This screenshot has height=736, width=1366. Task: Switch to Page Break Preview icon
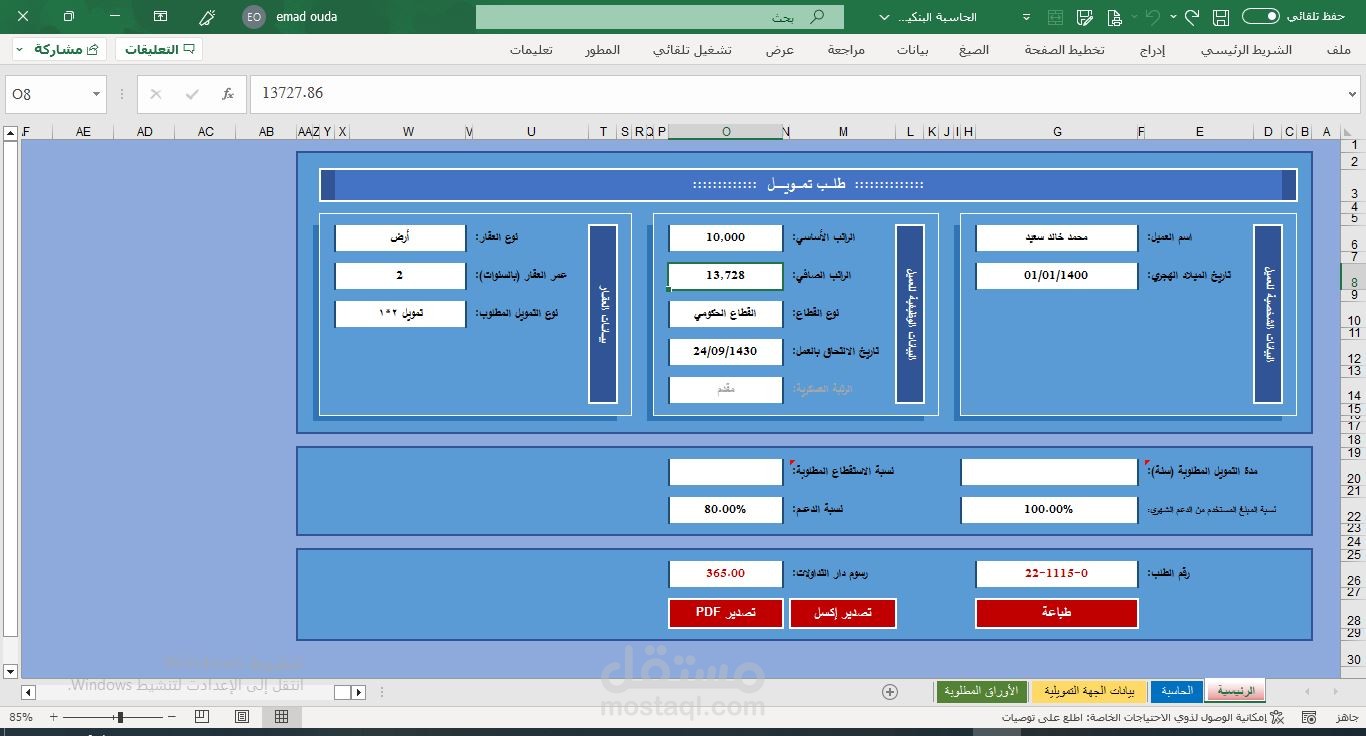tap(202, 717)
